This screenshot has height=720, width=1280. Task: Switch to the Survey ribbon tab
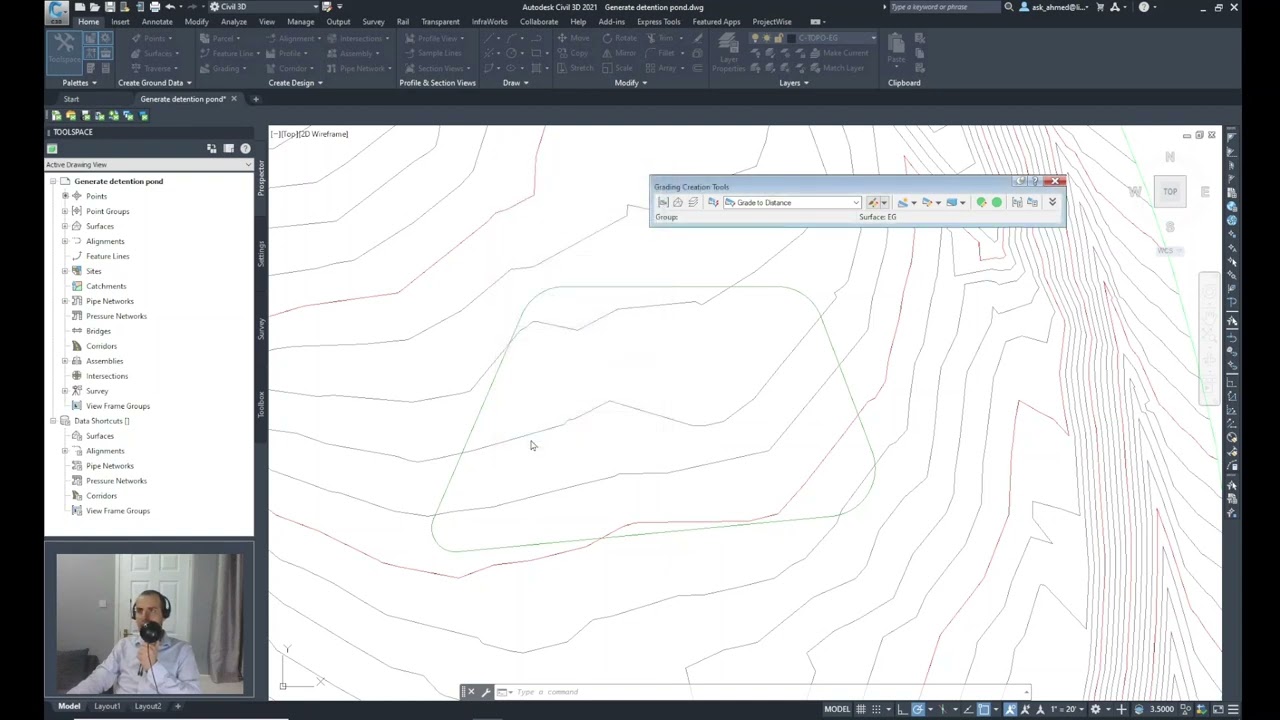pos(373,21)
